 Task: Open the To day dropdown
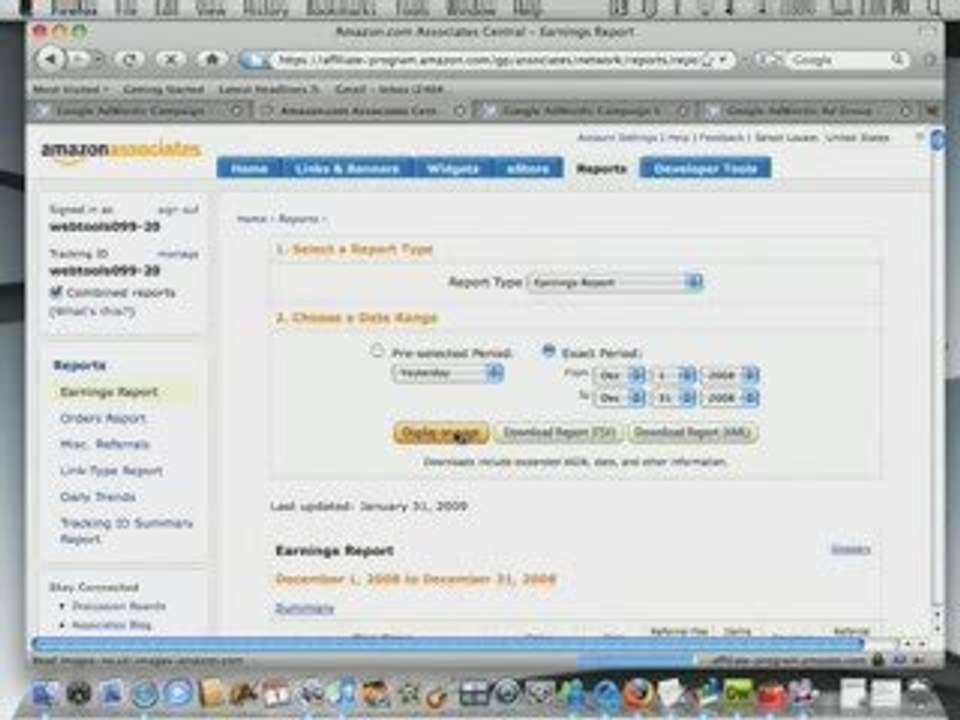673,398
